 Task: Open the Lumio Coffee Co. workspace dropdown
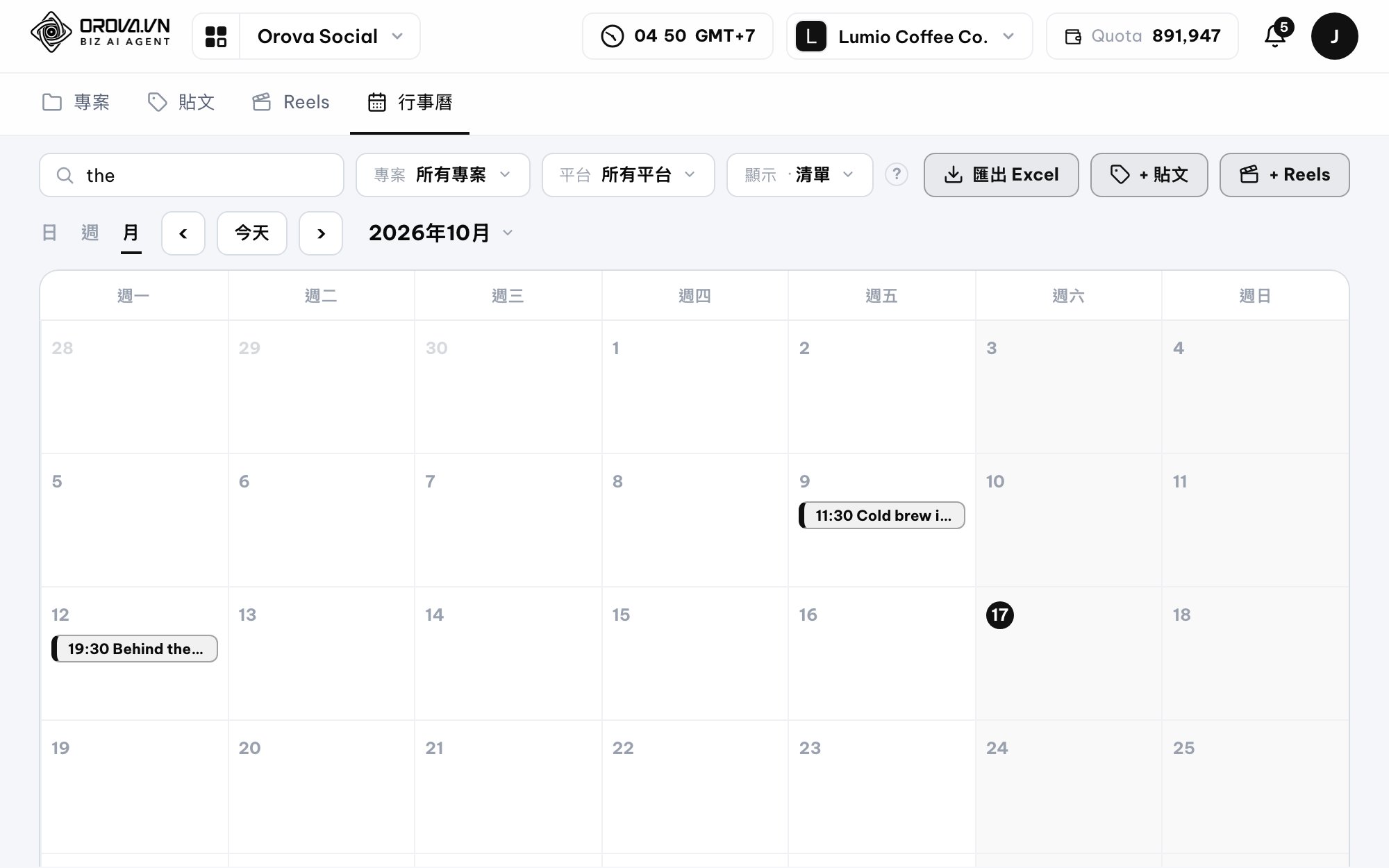tap(910, 36)
